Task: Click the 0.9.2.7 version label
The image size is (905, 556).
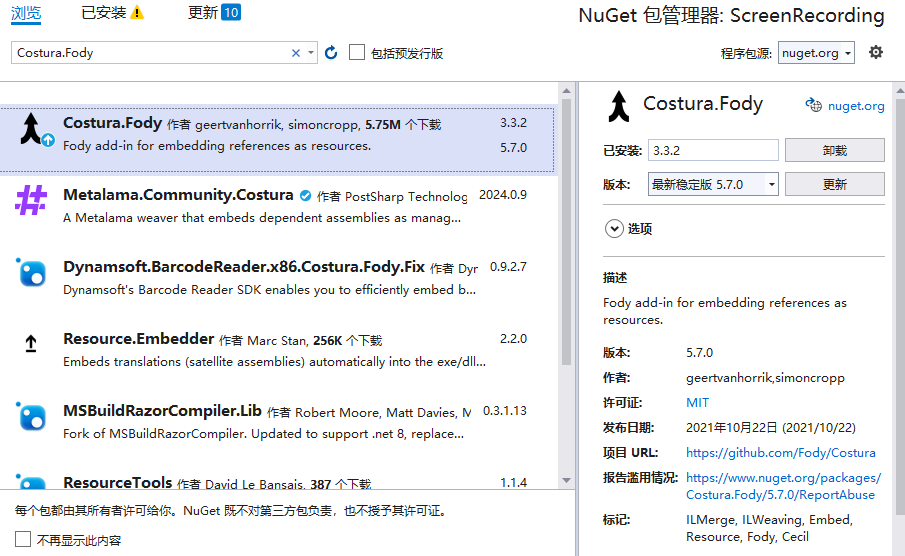Action: tap(508, 267)
